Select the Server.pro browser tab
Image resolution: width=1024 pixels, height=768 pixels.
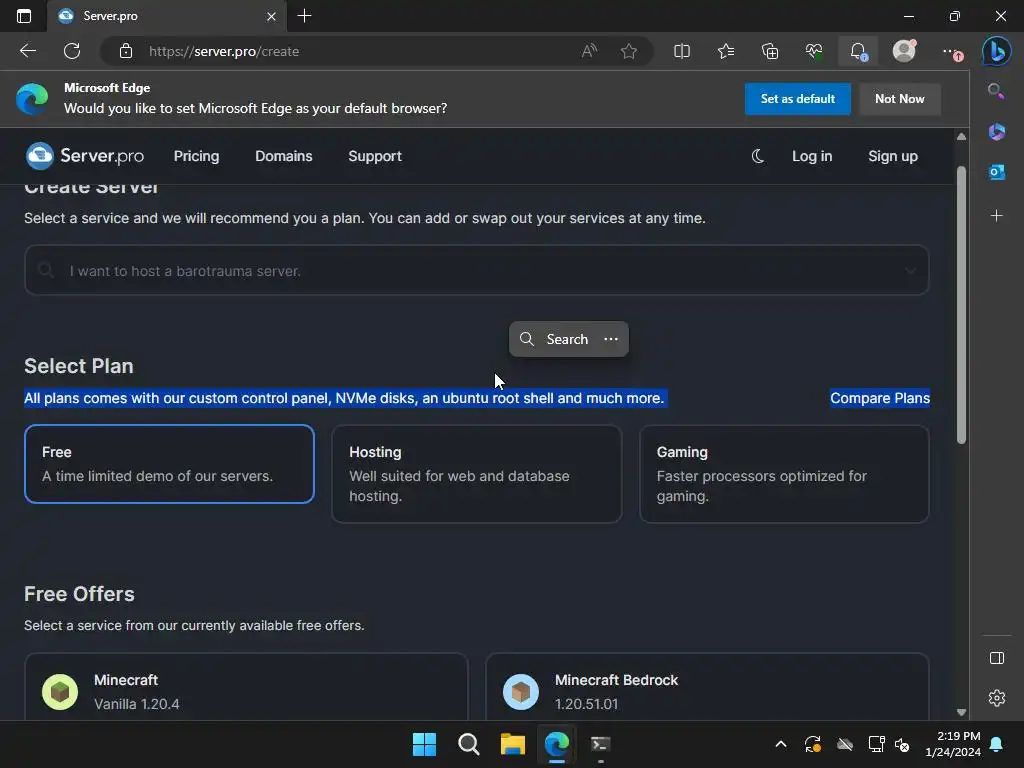pyautogui.click(x=167, y=16)
